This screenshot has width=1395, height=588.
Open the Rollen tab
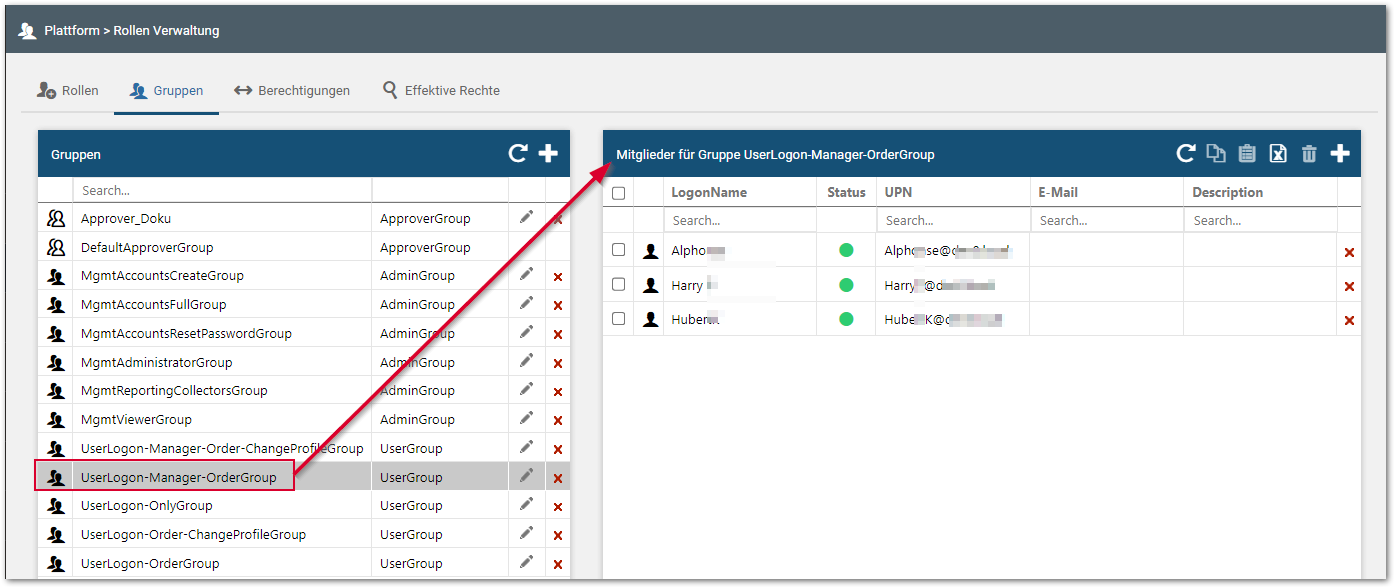[x=67, y=90]
